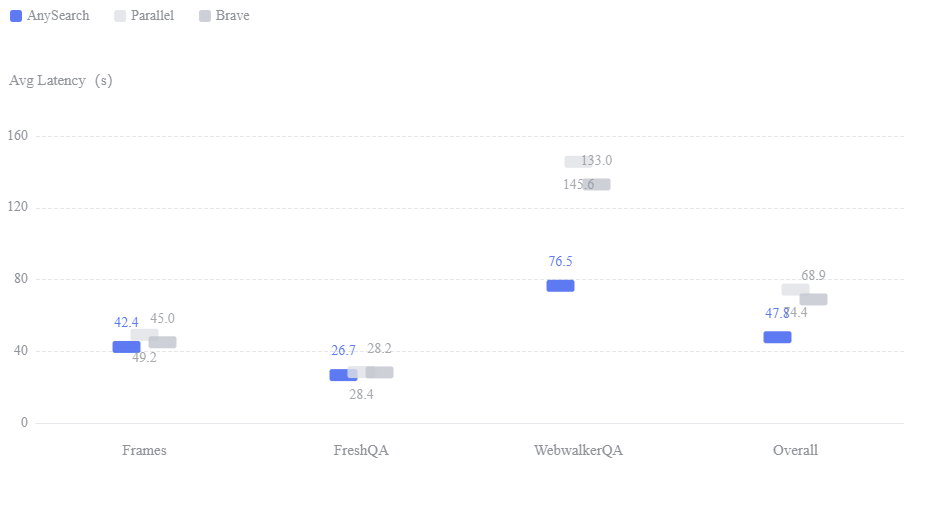This screenshot has height=506, width=936.
Task: Select the AnySearch marker for WebwalkerQA
Action: (561, 286)
